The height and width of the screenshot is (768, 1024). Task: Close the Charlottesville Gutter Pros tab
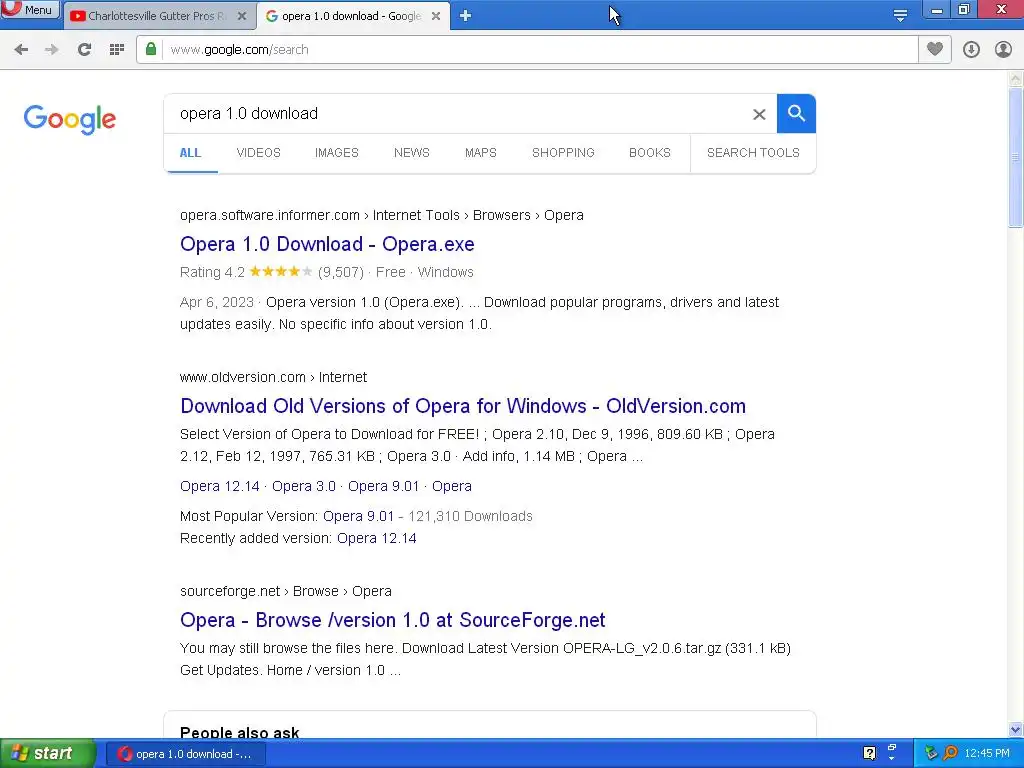[242, 16]
